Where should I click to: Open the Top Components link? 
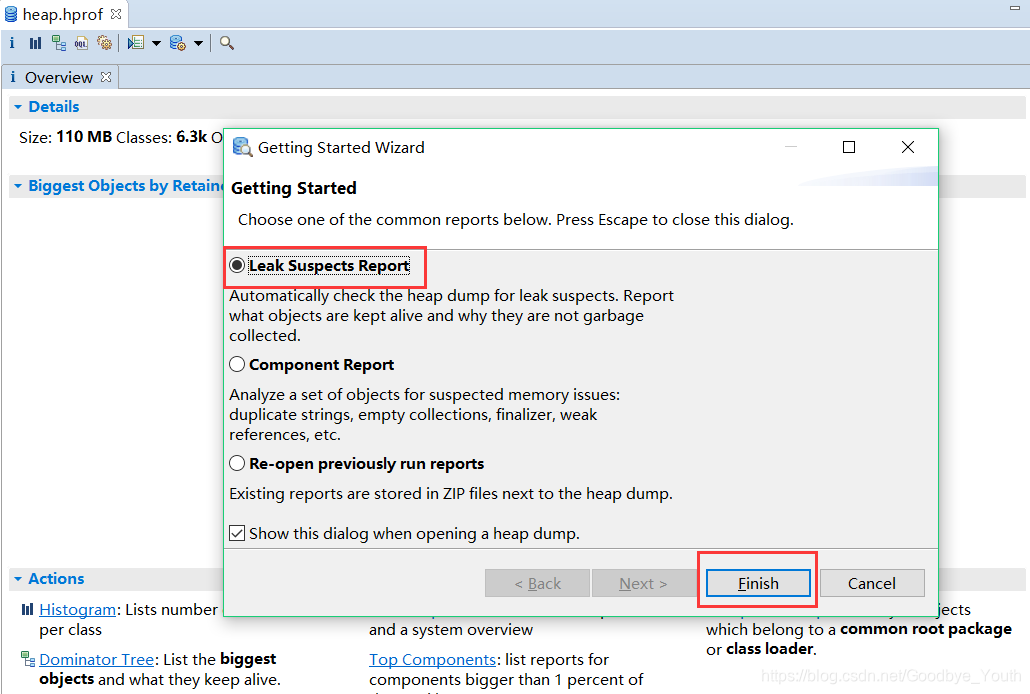432,659
